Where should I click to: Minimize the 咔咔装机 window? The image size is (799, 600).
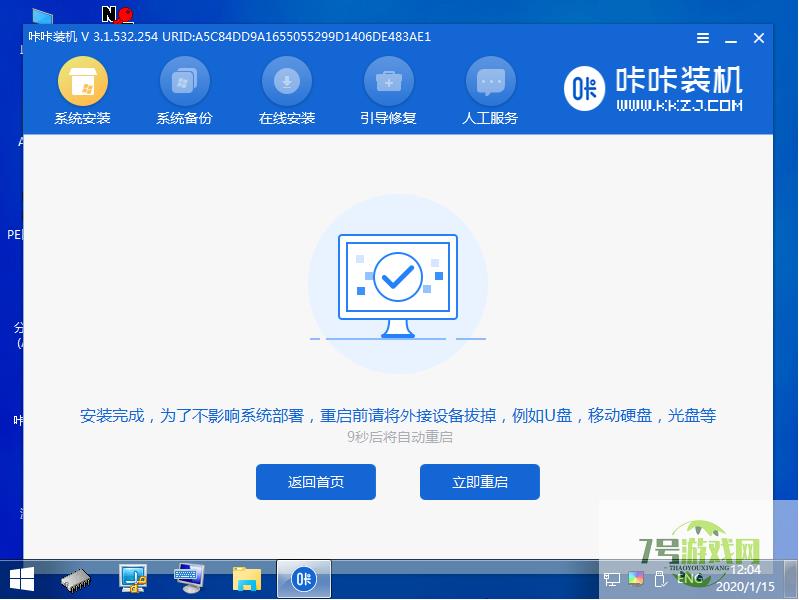click(731, 39)
